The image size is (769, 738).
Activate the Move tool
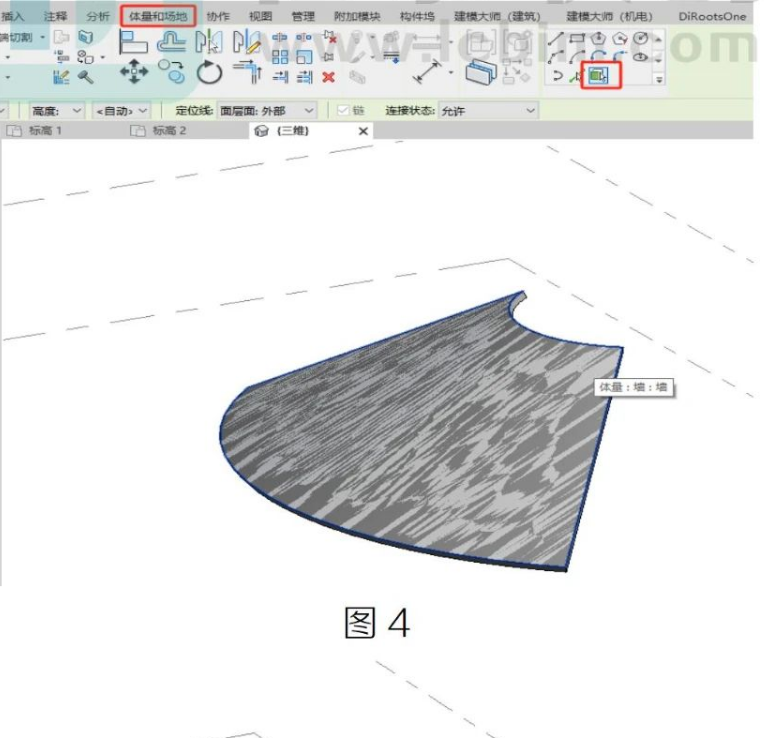tap(134, 72)
